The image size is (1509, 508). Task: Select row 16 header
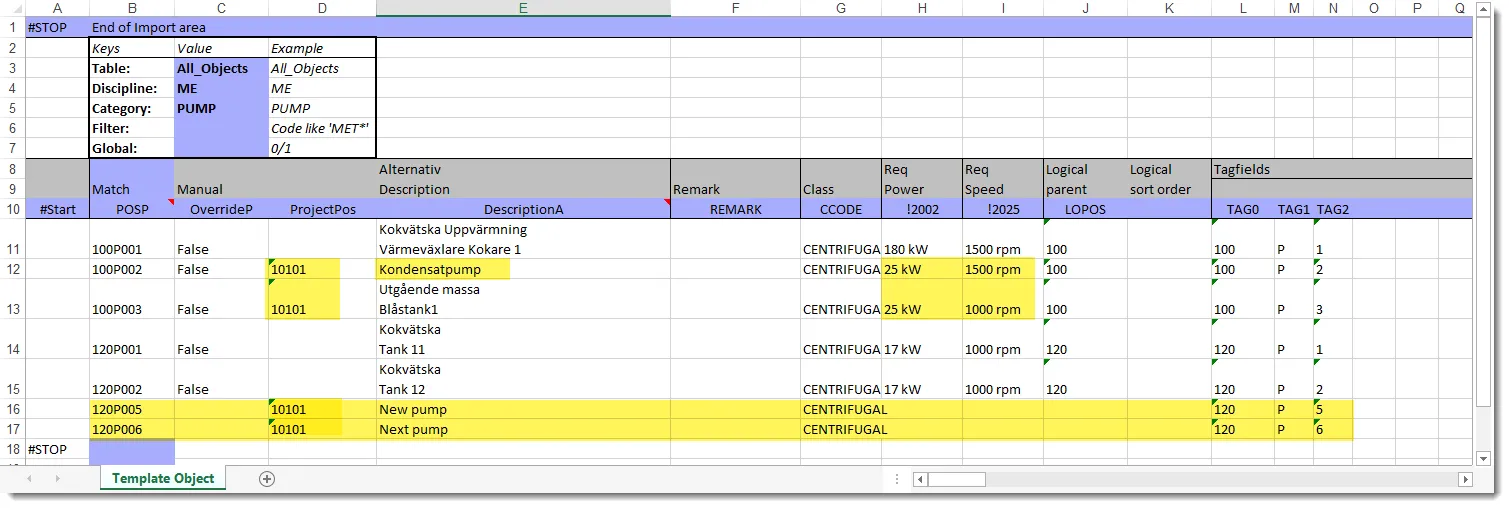click(x=13, y=409)
